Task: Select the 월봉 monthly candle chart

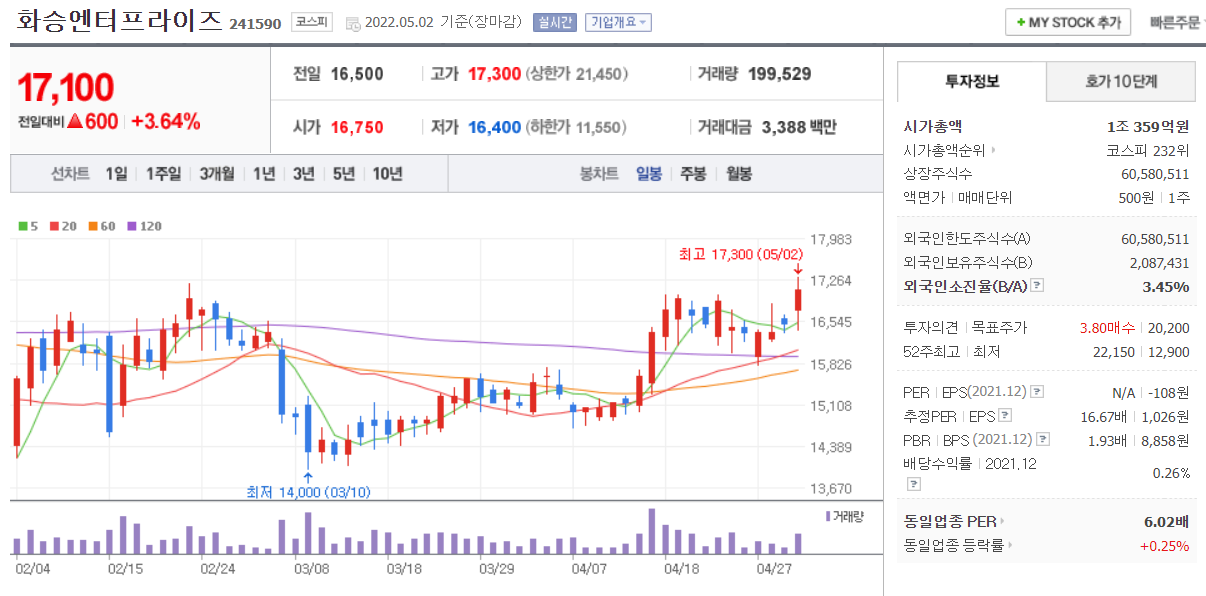Action: [x=739, y=174]
